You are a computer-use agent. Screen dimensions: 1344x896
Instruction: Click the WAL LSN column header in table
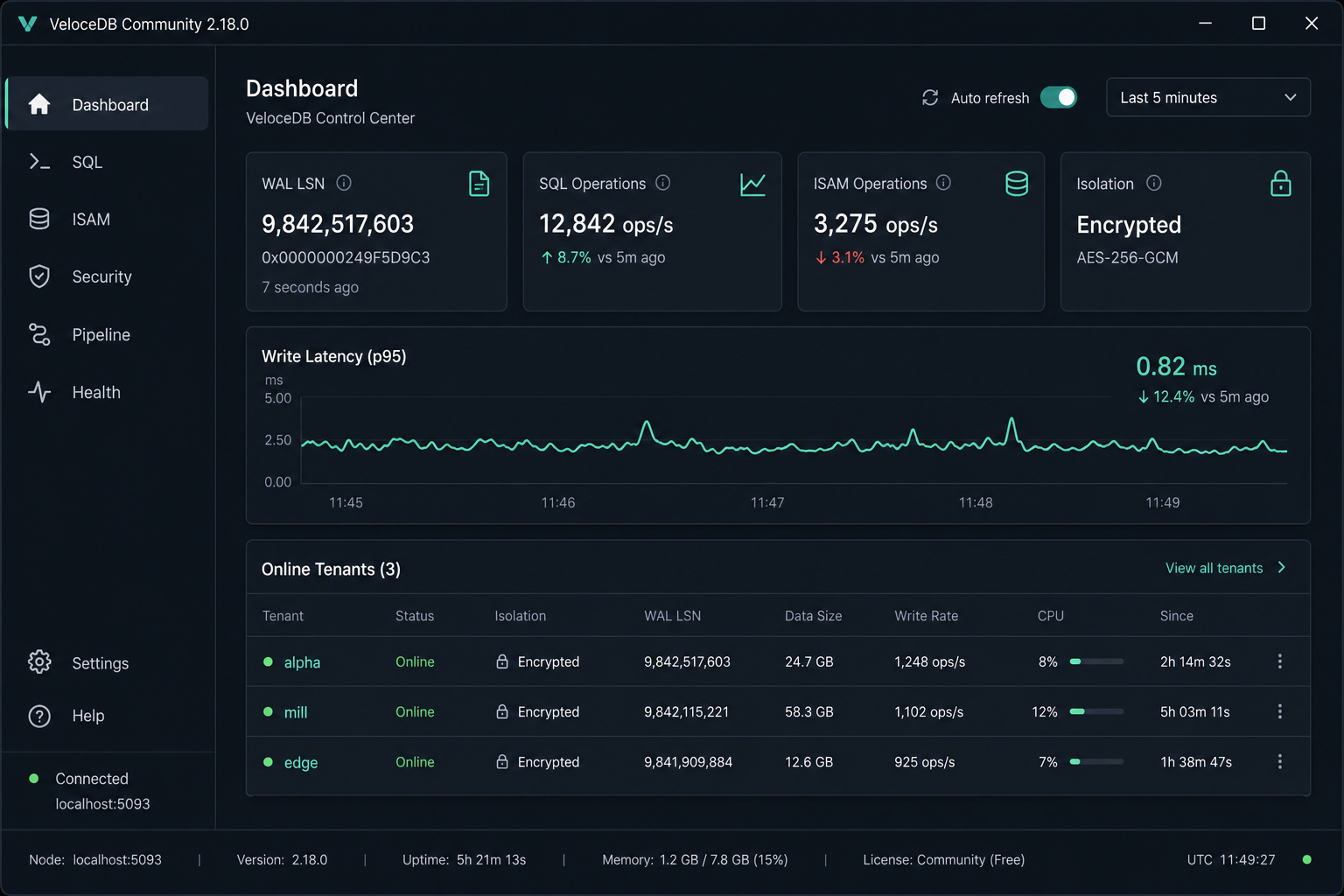[x=672, y=616]
